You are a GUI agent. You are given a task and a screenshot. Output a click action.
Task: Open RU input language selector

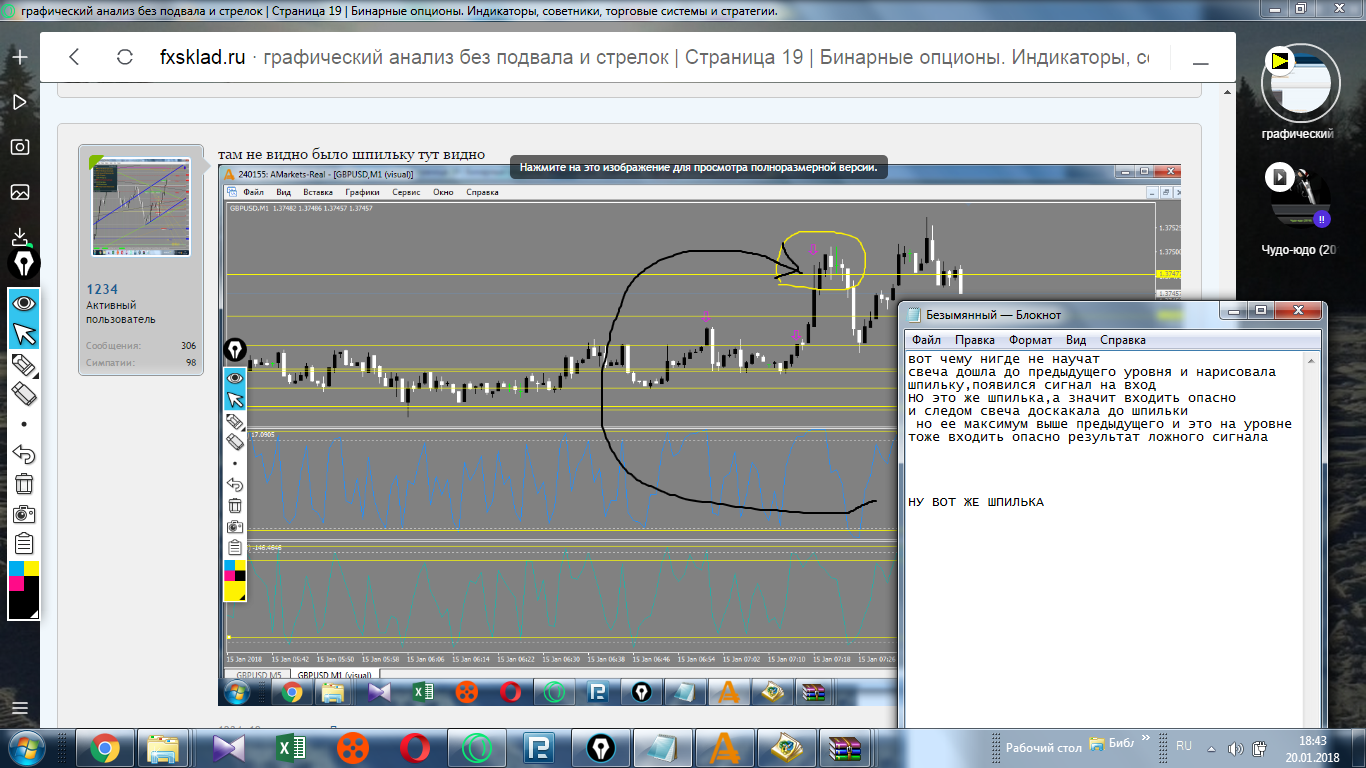click(x=1184, y=746)
